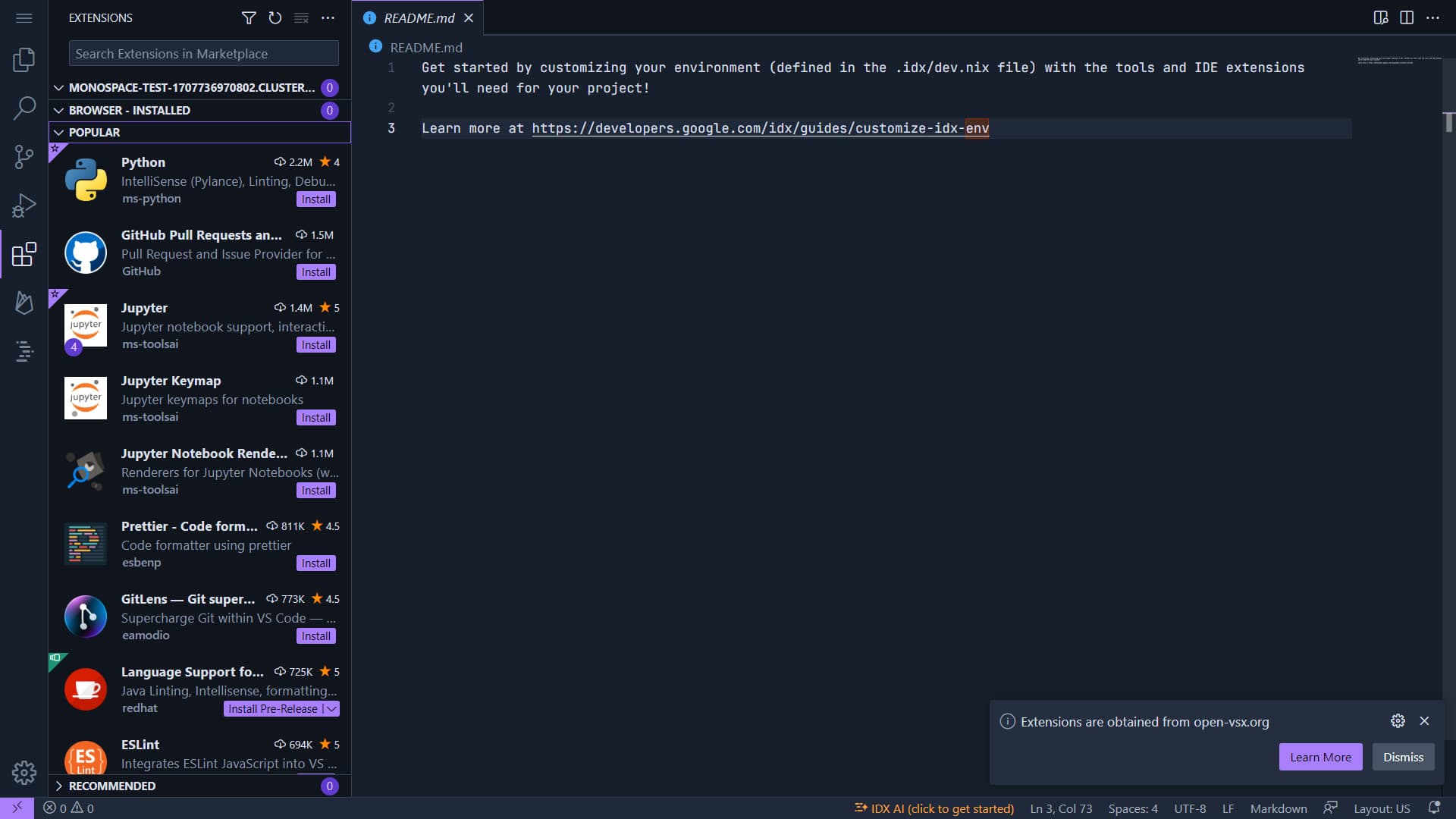Open the remote window indicator

(17, 808)
